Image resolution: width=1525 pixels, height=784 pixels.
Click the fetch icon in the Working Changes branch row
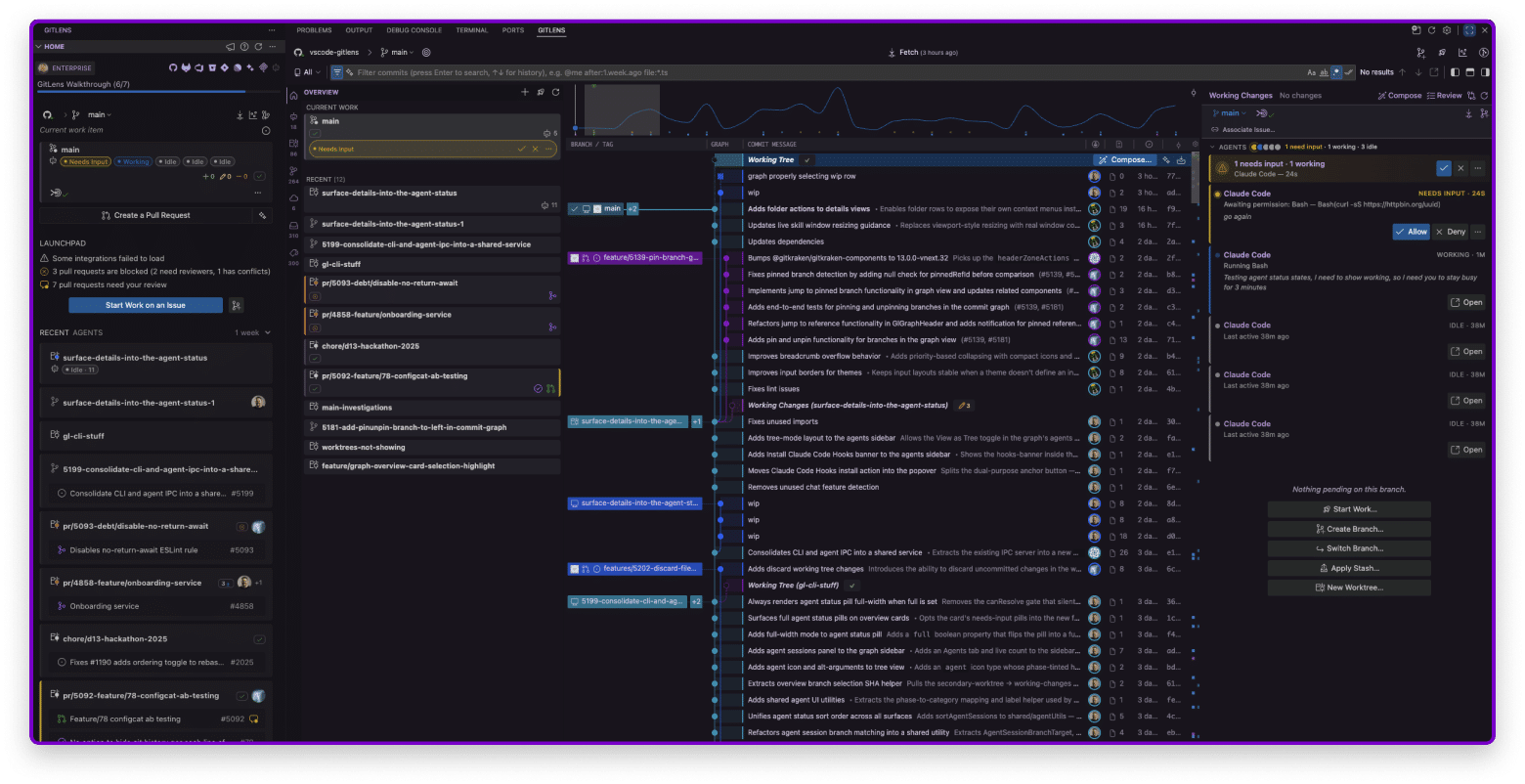(1468, 113)
